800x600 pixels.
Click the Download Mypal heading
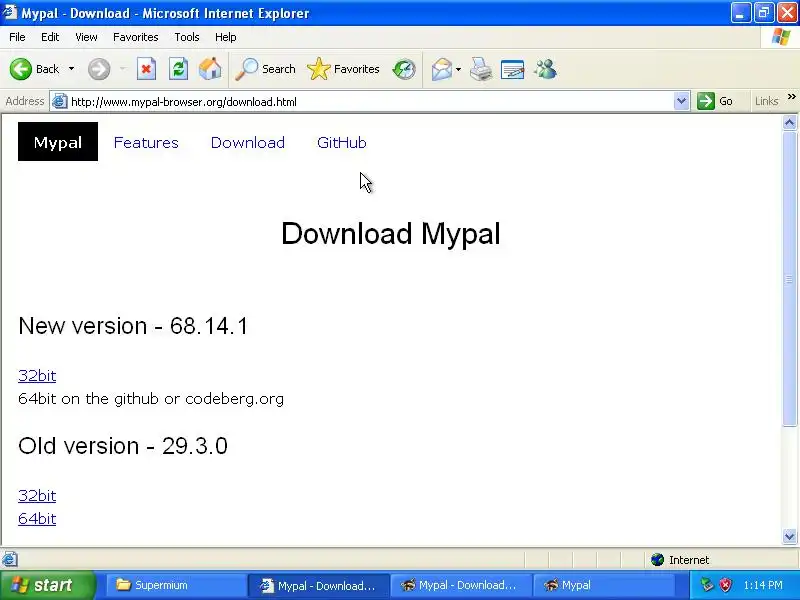(391, 234)
